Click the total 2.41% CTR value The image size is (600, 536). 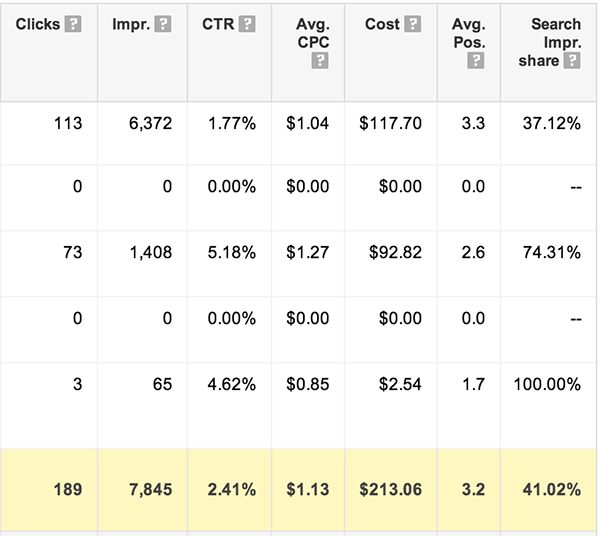point(232,490)
